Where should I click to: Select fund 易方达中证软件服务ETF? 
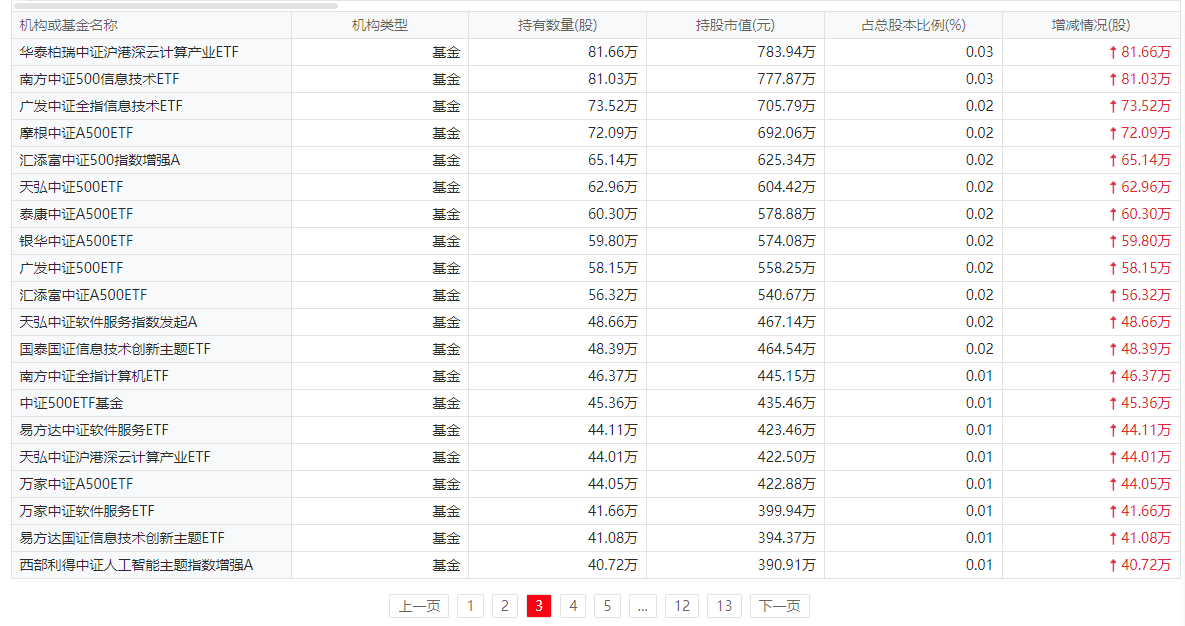tap(94, 430)
